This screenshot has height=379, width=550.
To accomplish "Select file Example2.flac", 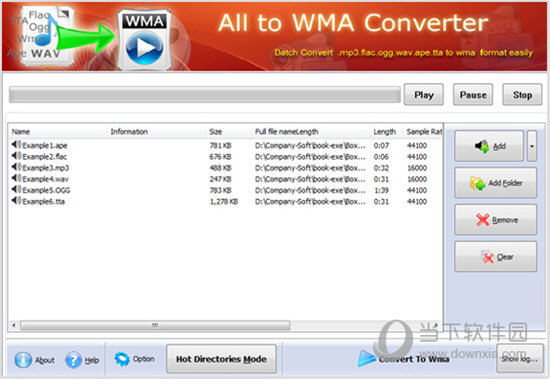I will coord(45,157).
